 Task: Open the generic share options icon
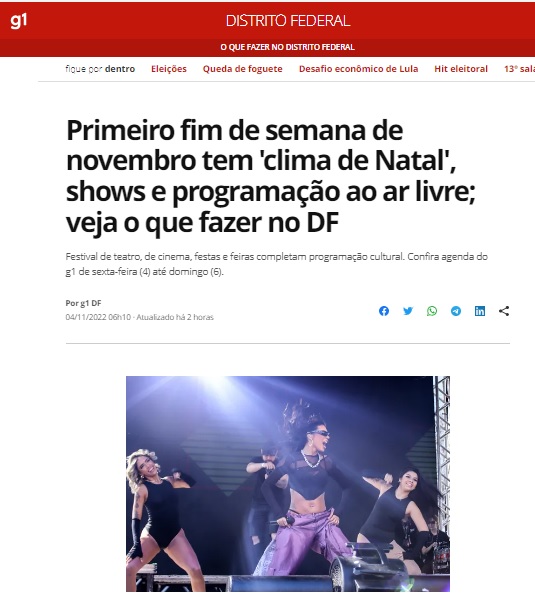[x=504, y=311]
